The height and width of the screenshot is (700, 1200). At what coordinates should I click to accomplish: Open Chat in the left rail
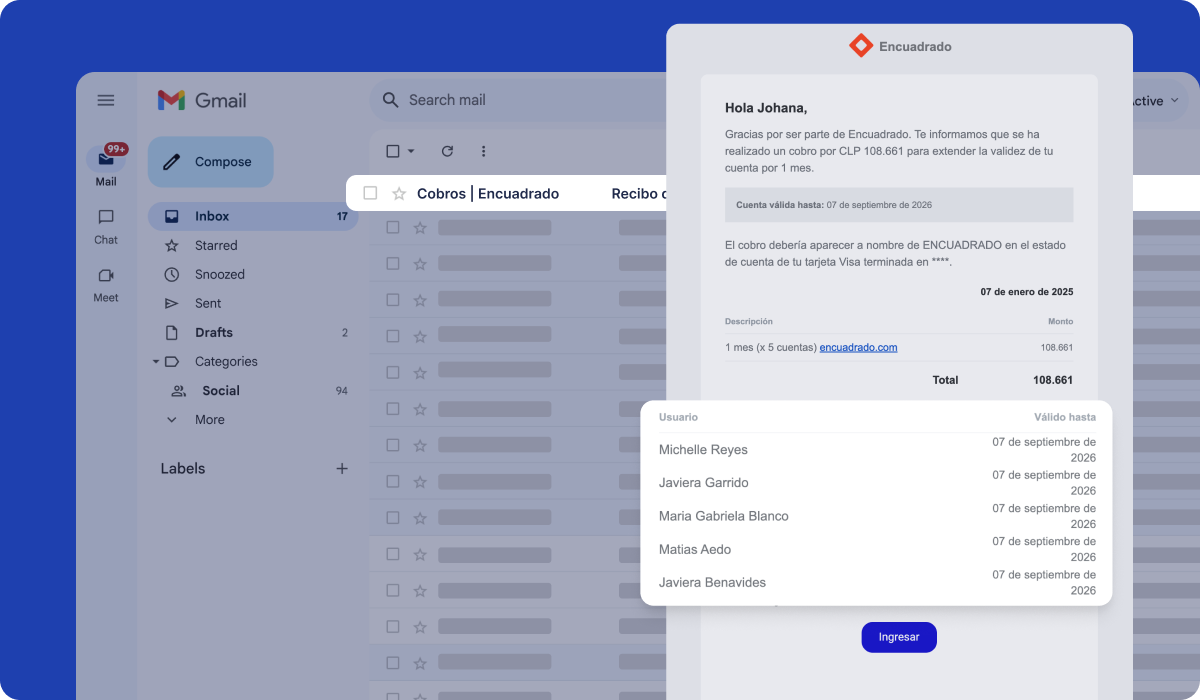click(106, 226)
